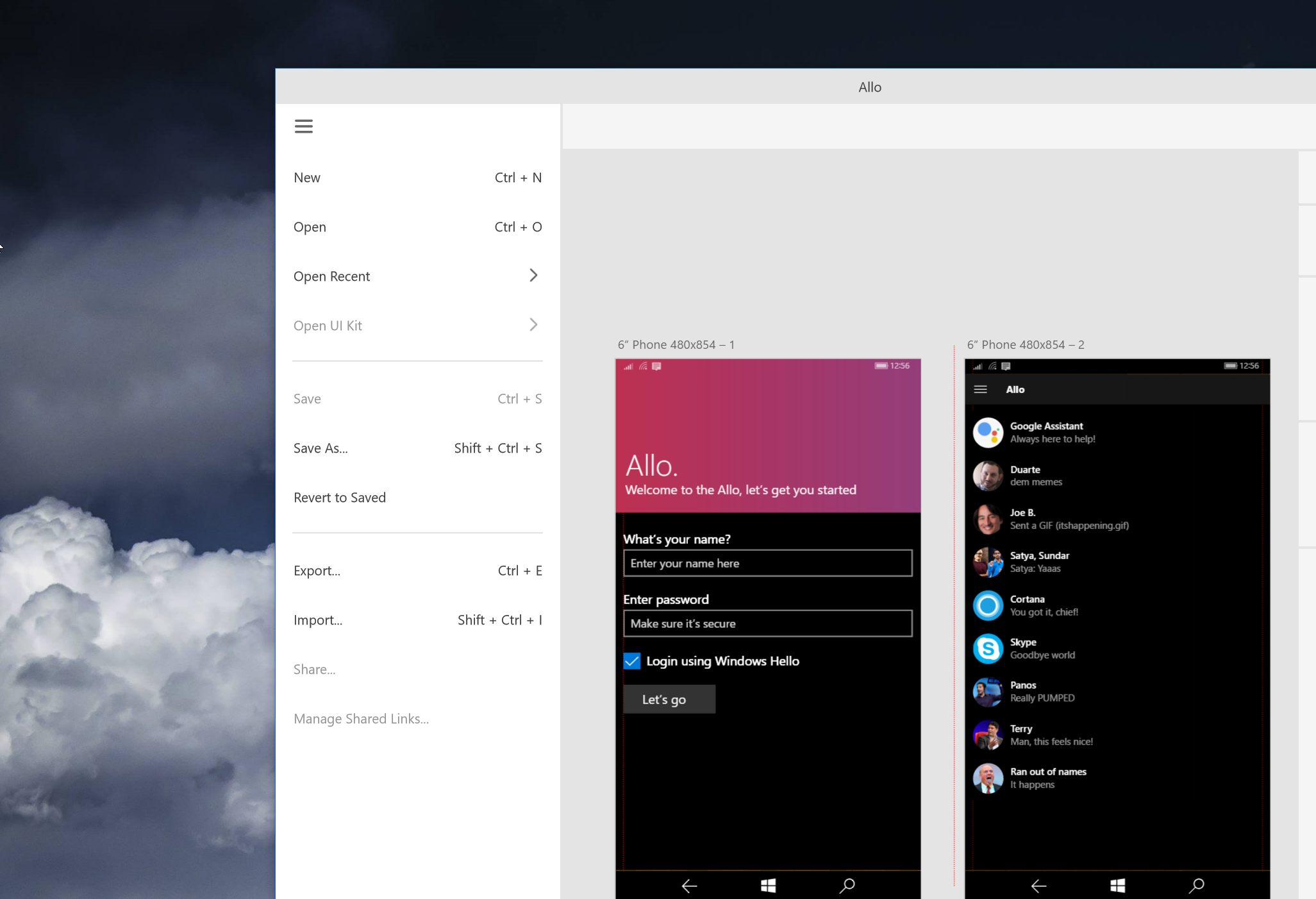Click the Make sure it's secure password field
1316x899 pixels.
coord(766,623)
